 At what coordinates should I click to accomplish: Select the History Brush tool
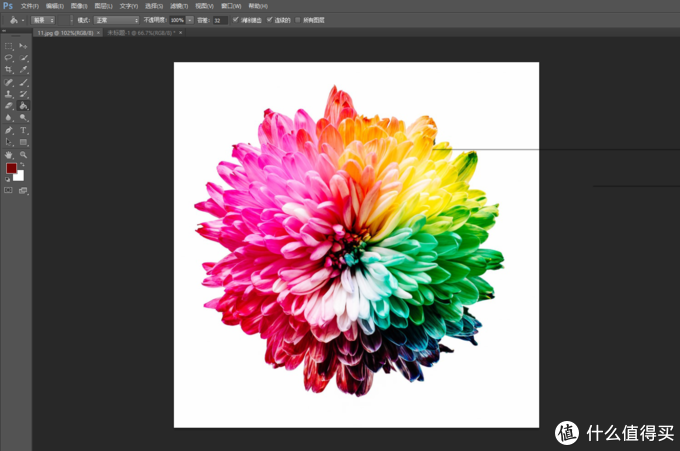point(23,94)
